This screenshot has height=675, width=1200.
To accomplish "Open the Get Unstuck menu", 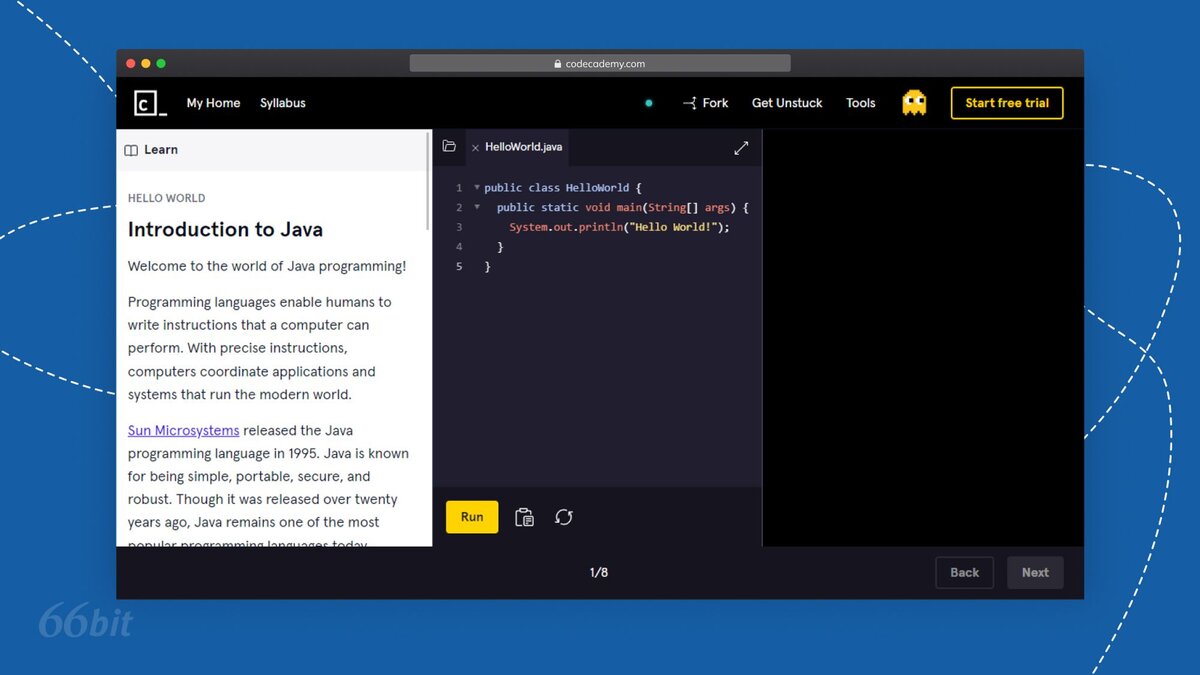I will 787,103.
